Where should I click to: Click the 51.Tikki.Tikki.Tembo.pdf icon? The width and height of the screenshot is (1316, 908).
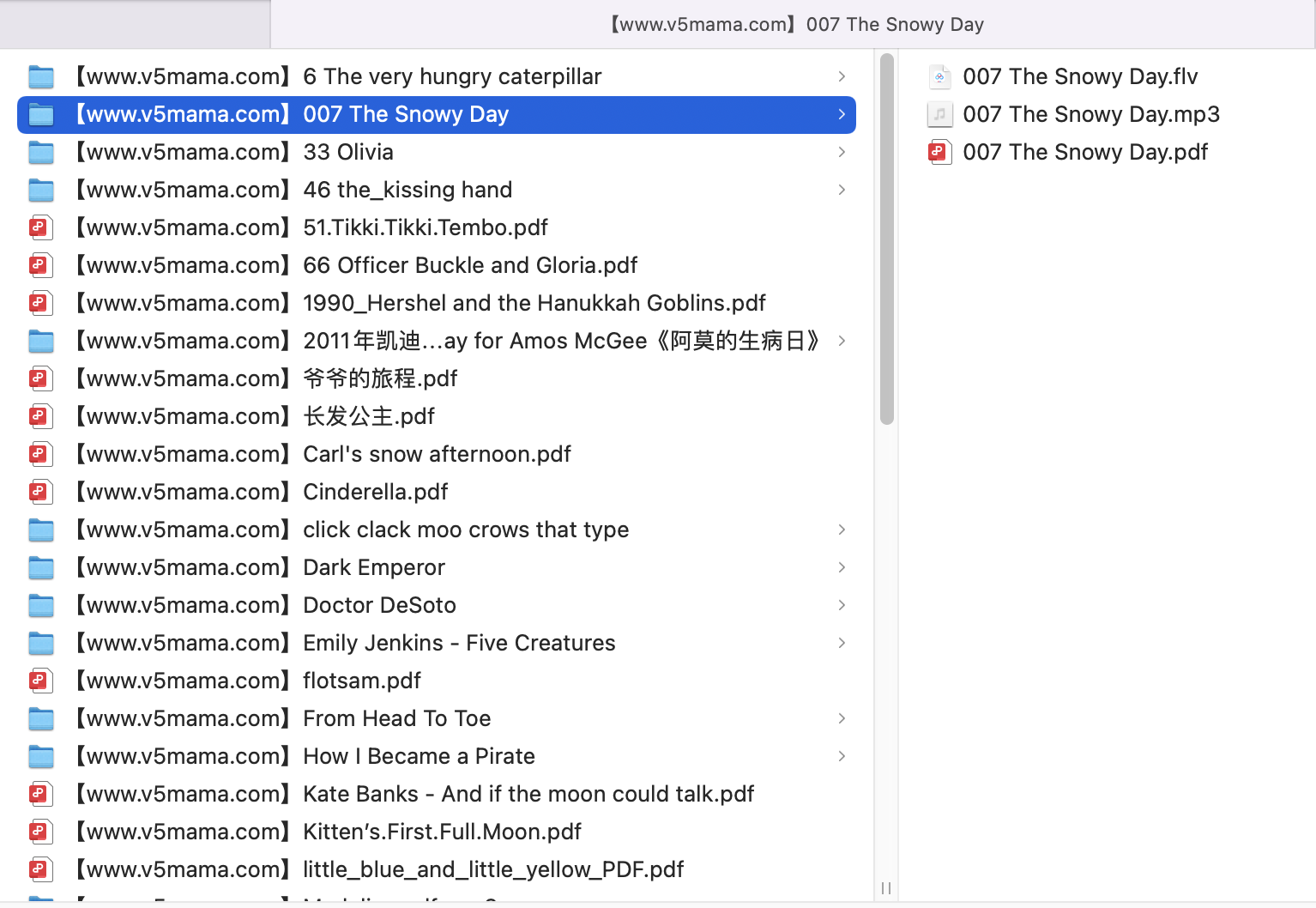click(40, 228)
